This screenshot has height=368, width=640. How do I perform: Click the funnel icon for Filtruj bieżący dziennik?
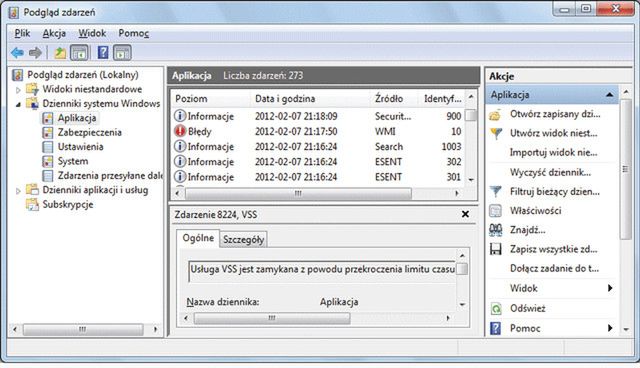pos(496,191)
